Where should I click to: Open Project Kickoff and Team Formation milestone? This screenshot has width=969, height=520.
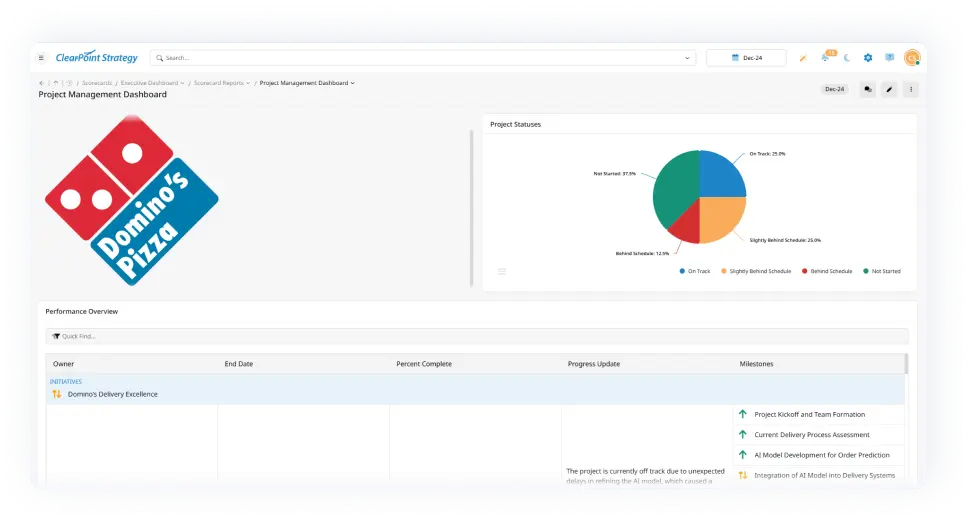pyautogui.click(x=810, y=414)
